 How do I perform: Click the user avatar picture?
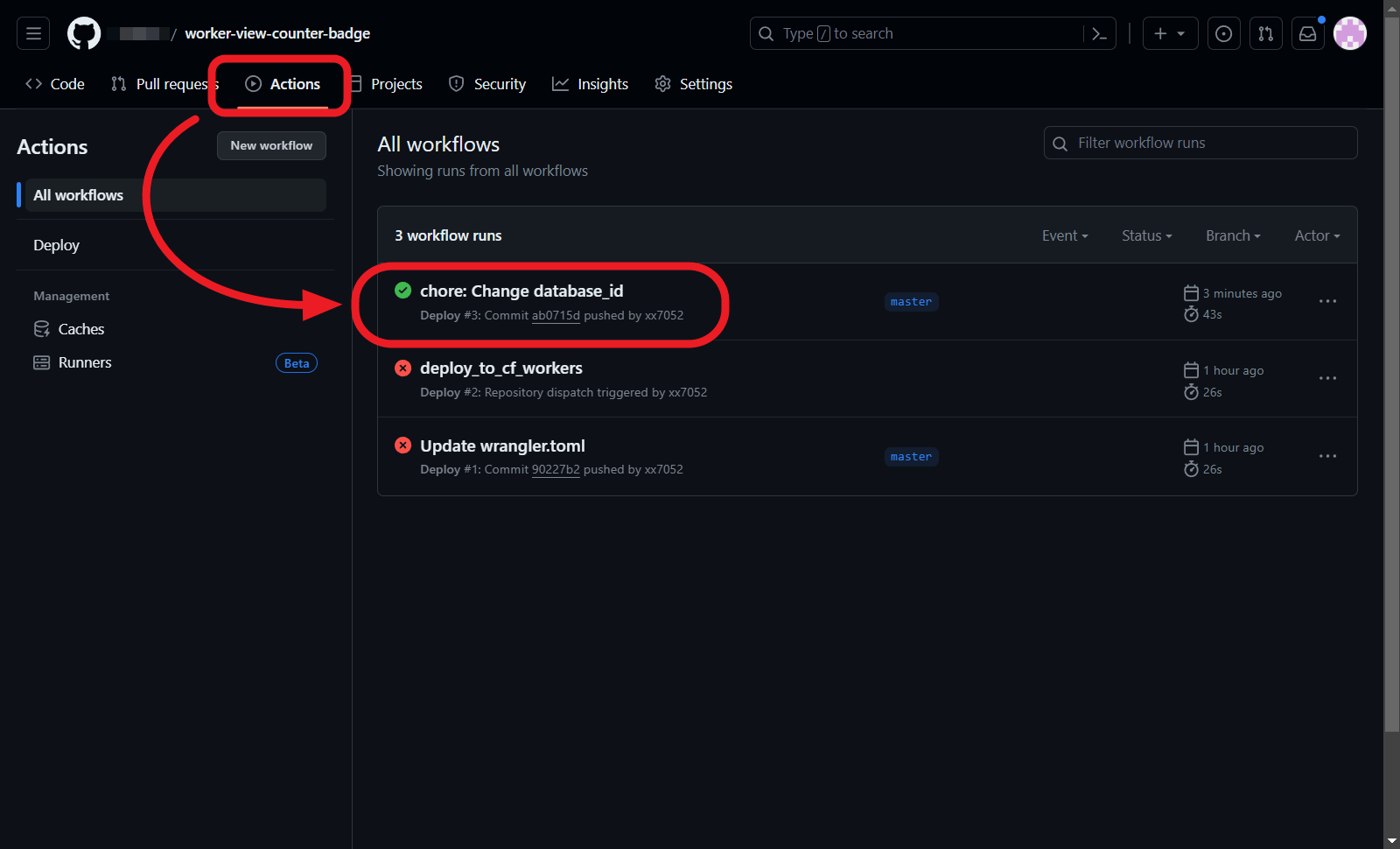(1349, 33)
